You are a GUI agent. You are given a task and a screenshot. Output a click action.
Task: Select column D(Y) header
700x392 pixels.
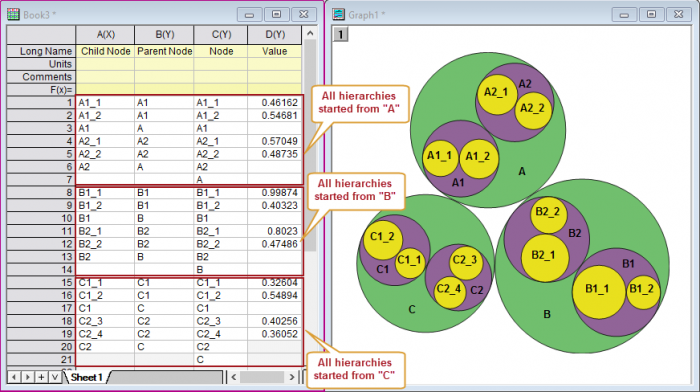pos(275,35)
